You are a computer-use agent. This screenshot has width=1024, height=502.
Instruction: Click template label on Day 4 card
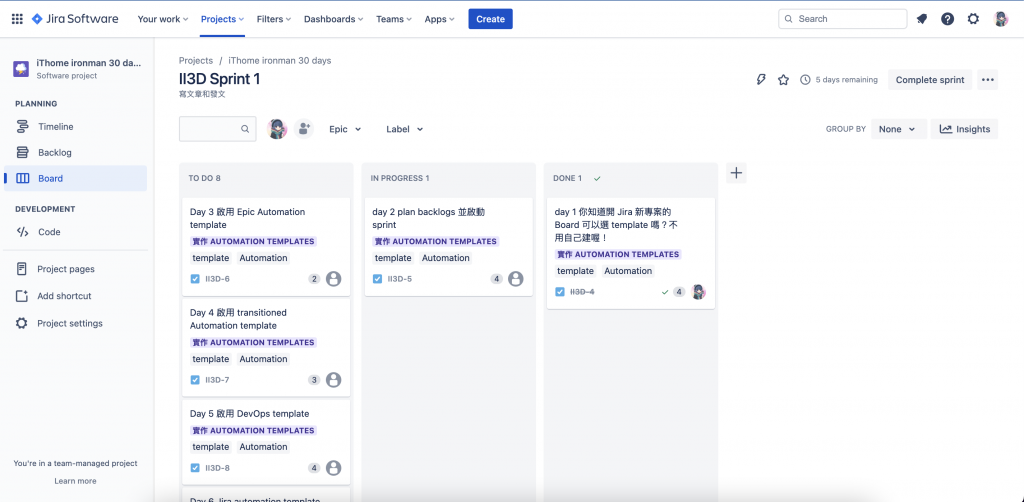pyautogui.click(x=211, y=359)
